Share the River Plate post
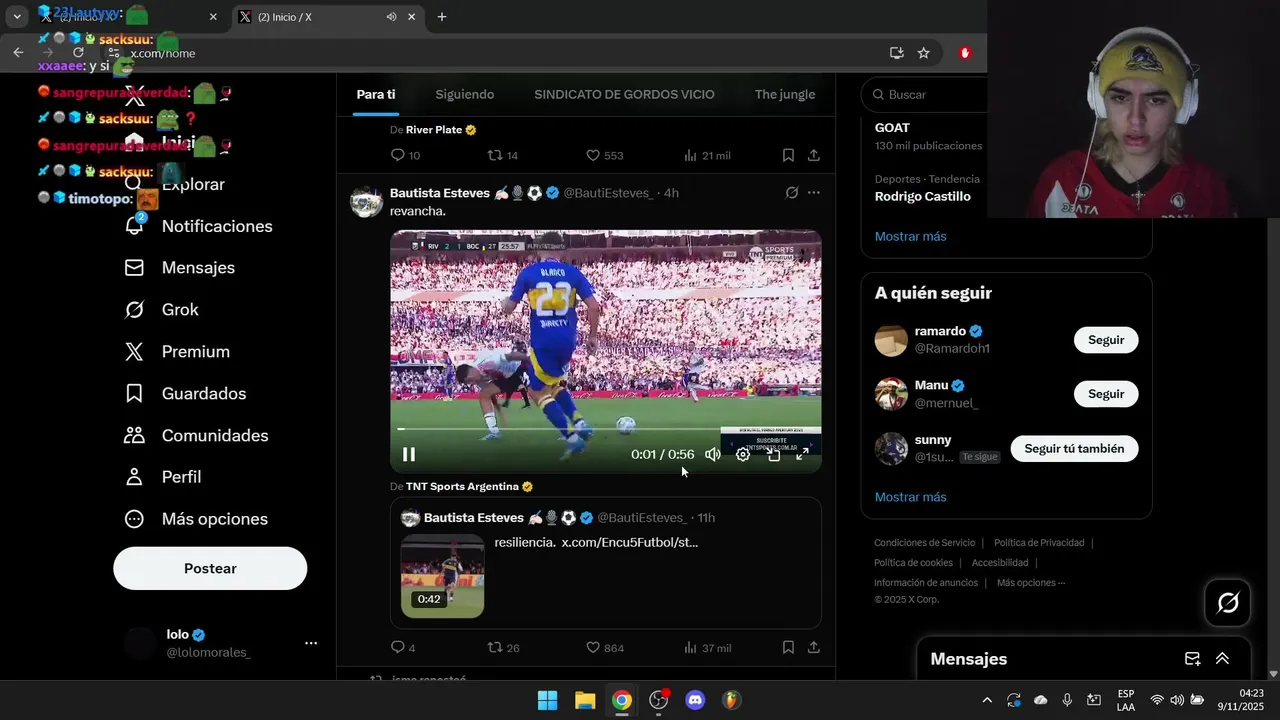Viewport: 1280px width, 720px height. pos(814,155)
